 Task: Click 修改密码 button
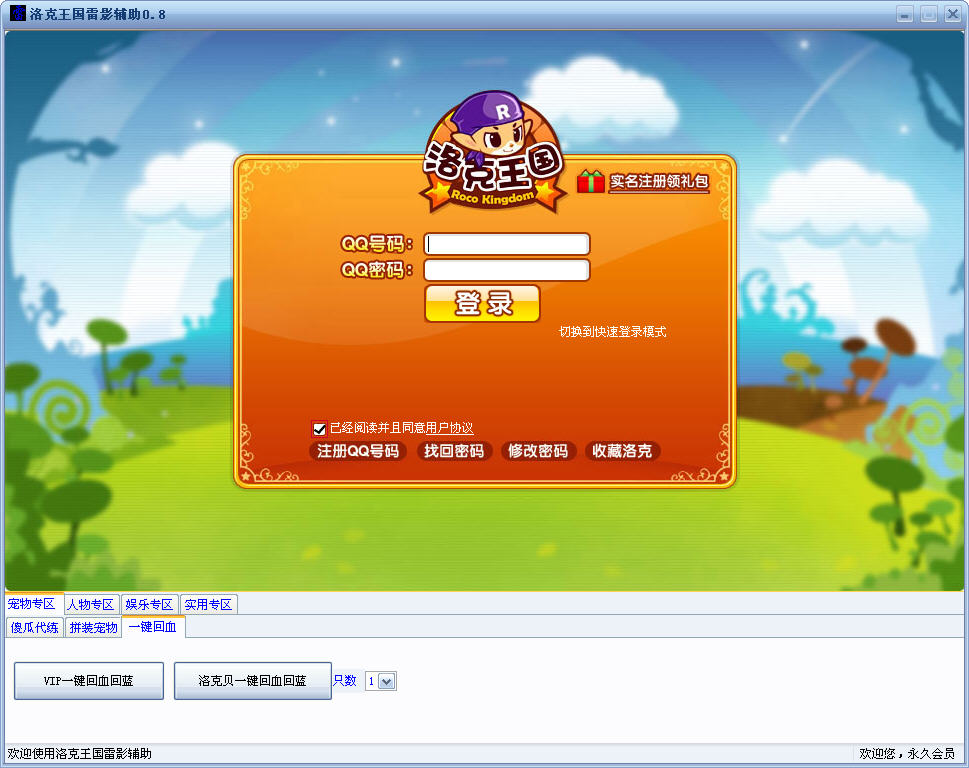coord(538,451)
